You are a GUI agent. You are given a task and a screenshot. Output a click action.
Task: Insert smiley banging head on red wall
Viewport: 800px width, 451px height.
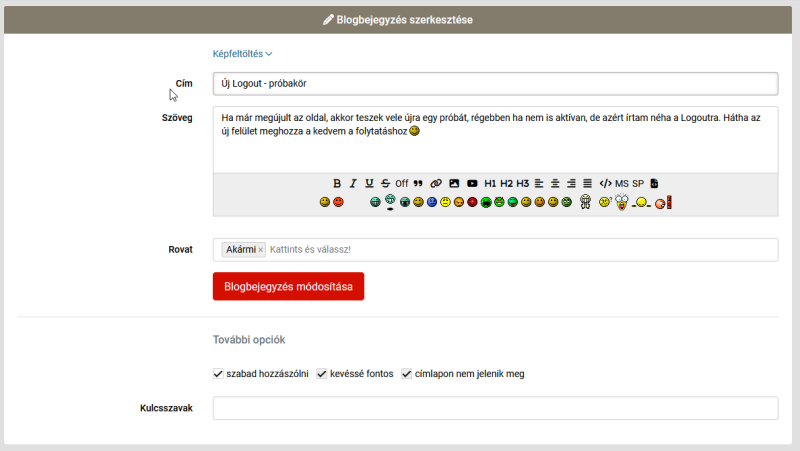(x=663, y=203)
